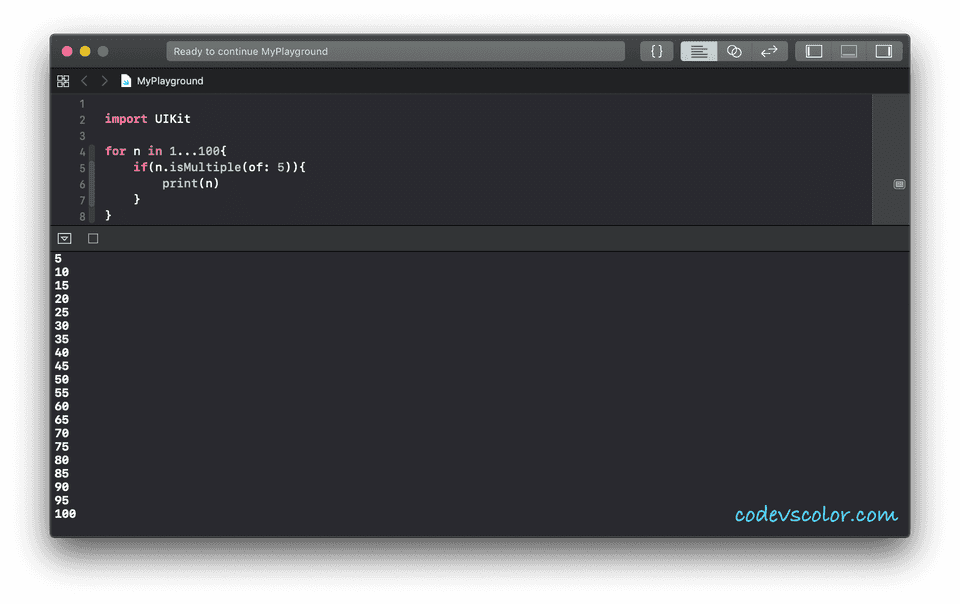Click line number 4 in the gutter
This screenshot has height=604, width=960.
tap(82, 151)
